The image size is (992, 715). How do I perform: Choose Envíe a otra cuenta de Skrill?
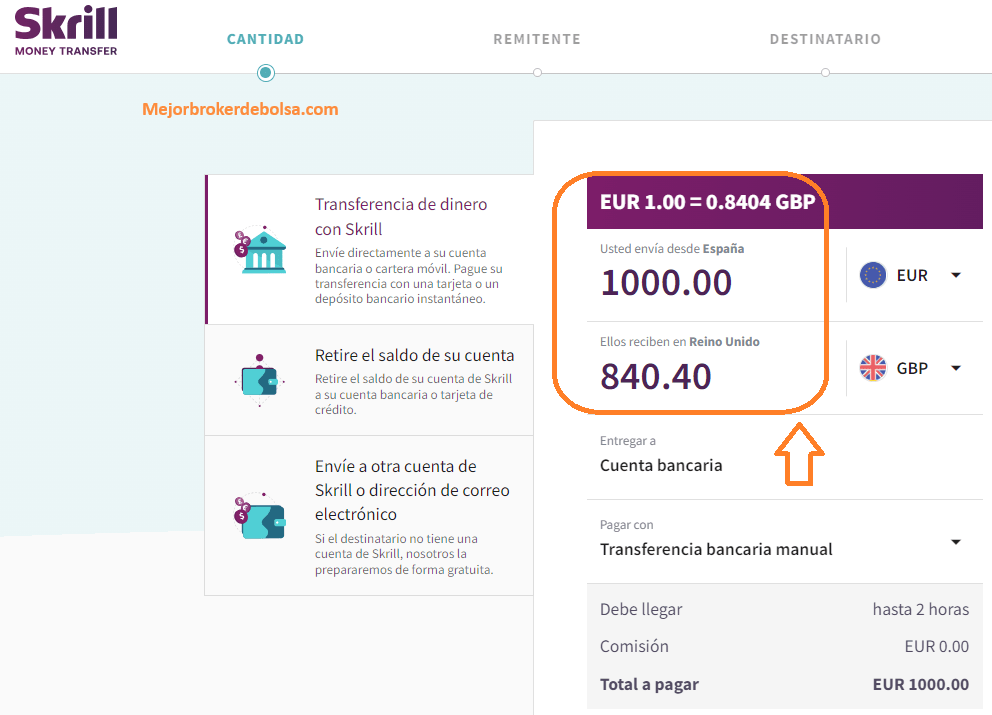click(370, 516)
